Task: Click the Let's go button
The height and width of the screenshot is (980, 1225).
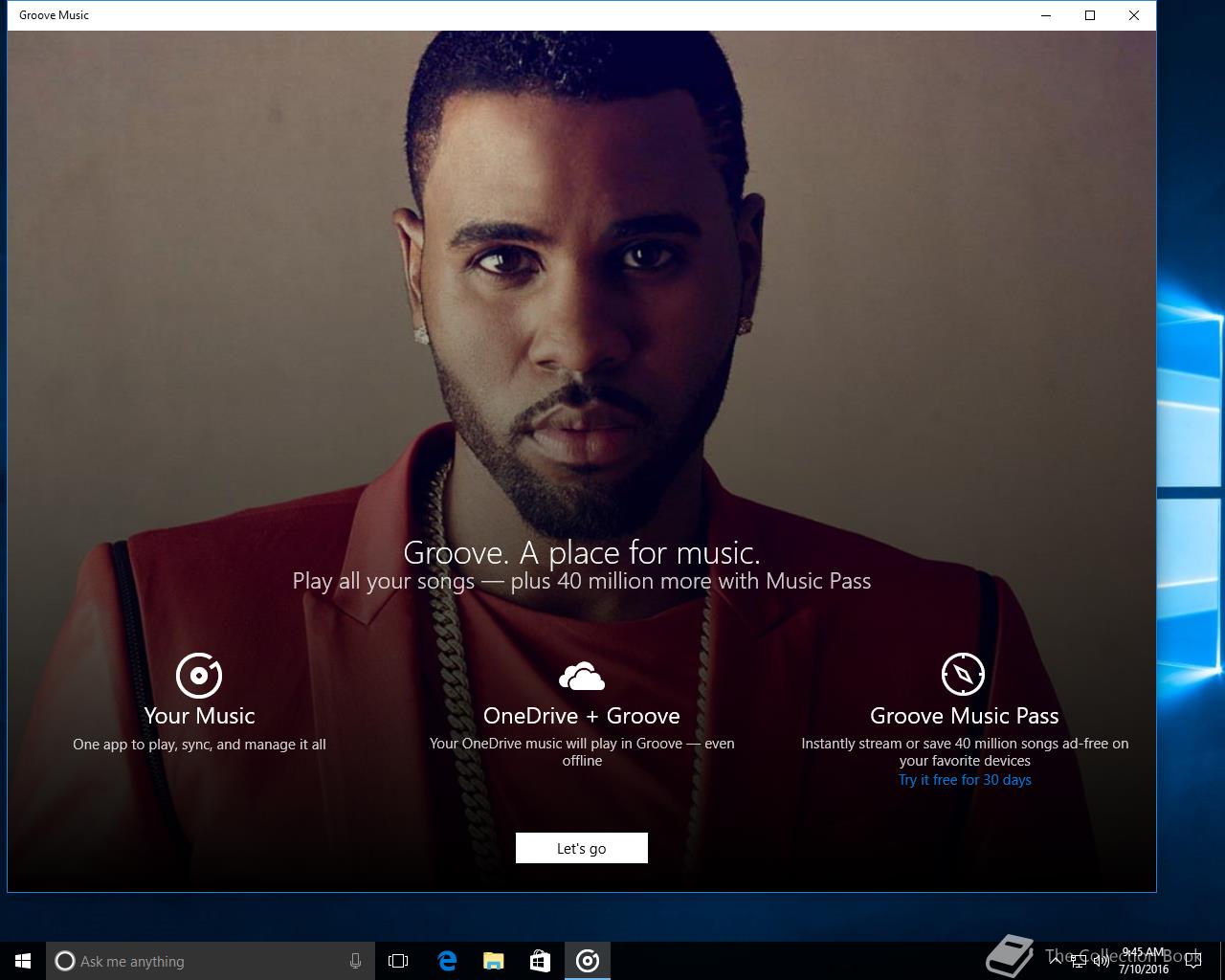Action: (x=582, y=848)
